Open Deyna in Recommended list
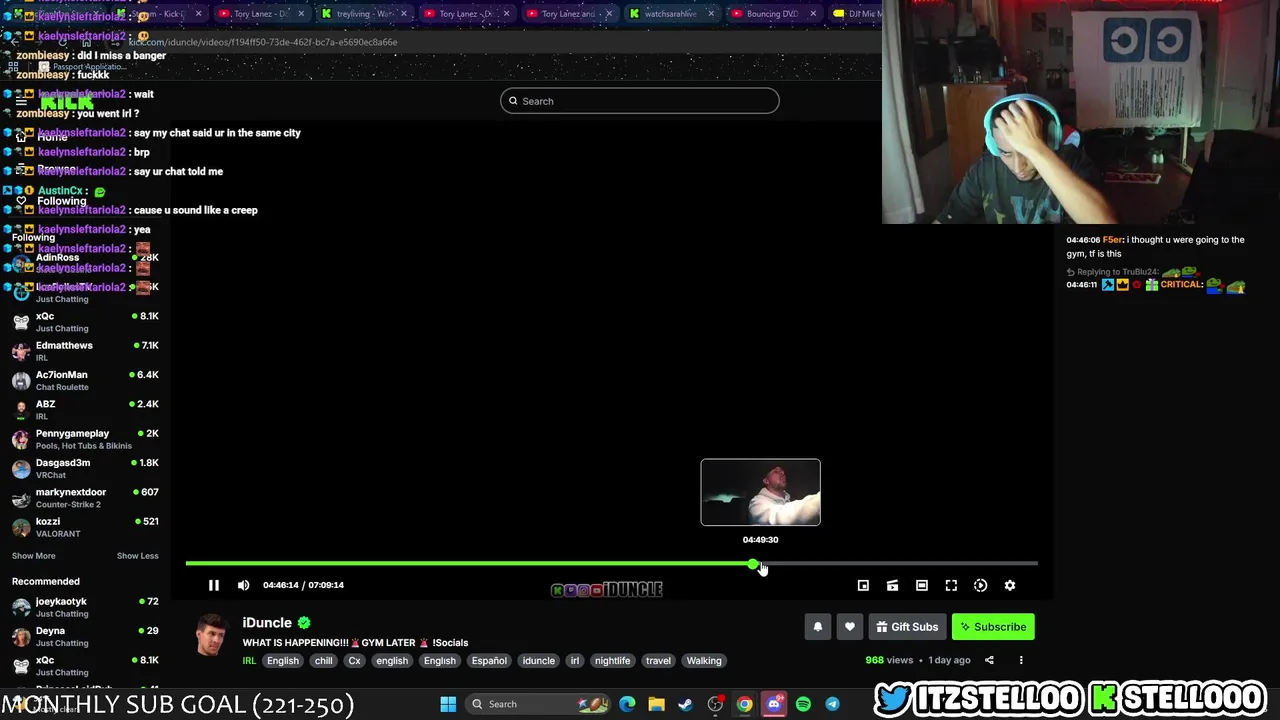Viewport: 1280px width, 720px height. tap(85, 636)
